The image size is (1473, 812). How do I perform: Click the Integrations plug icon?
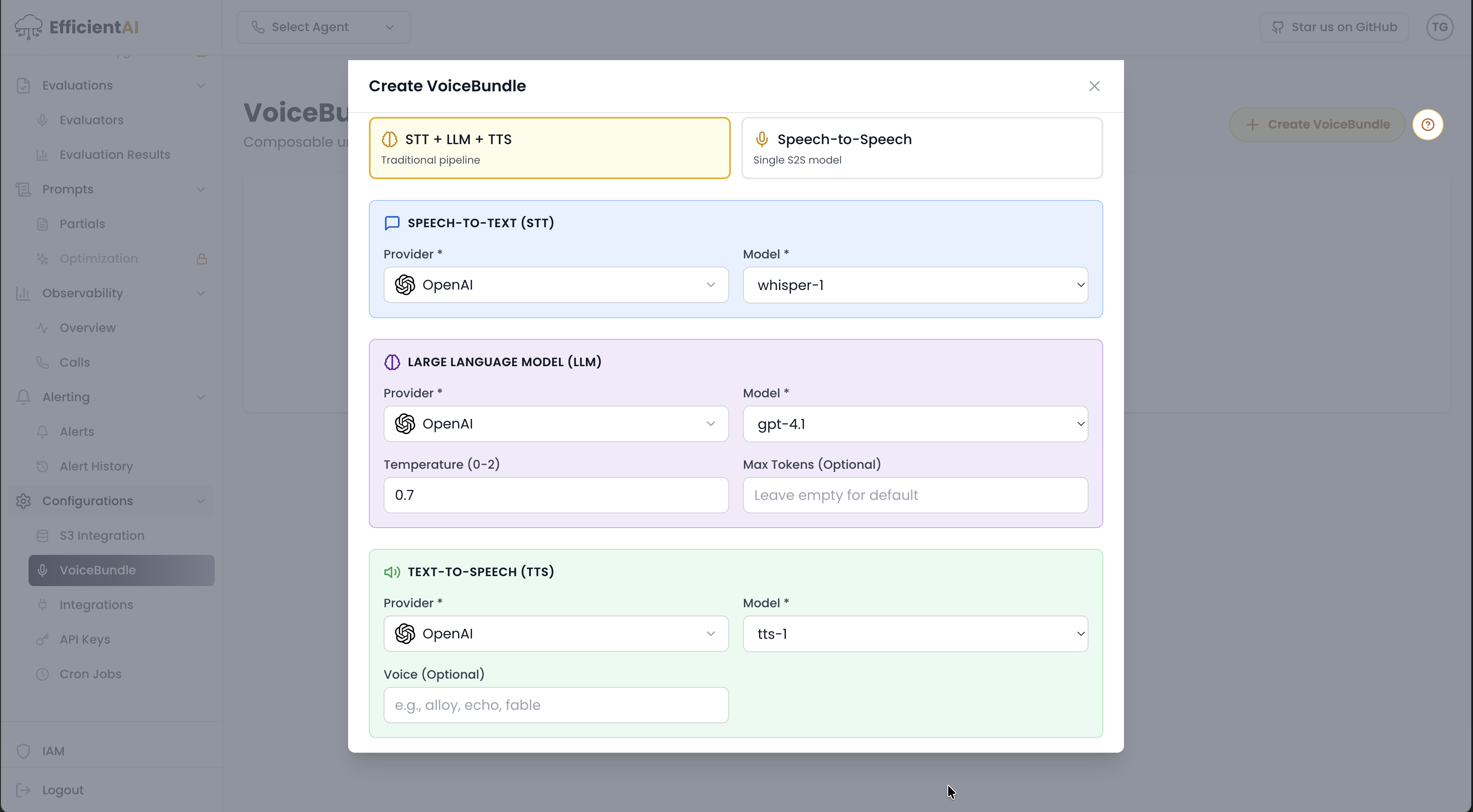click(42, 605)
